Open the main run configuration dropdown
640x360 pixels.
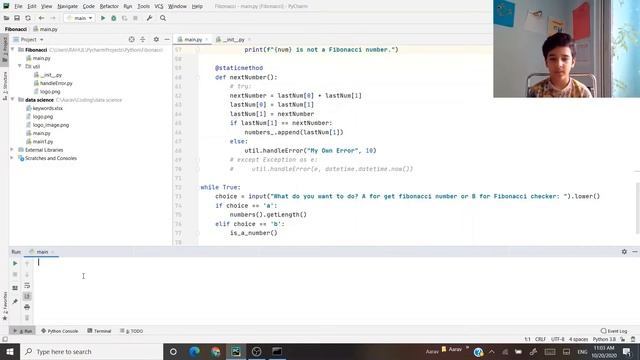79,18
